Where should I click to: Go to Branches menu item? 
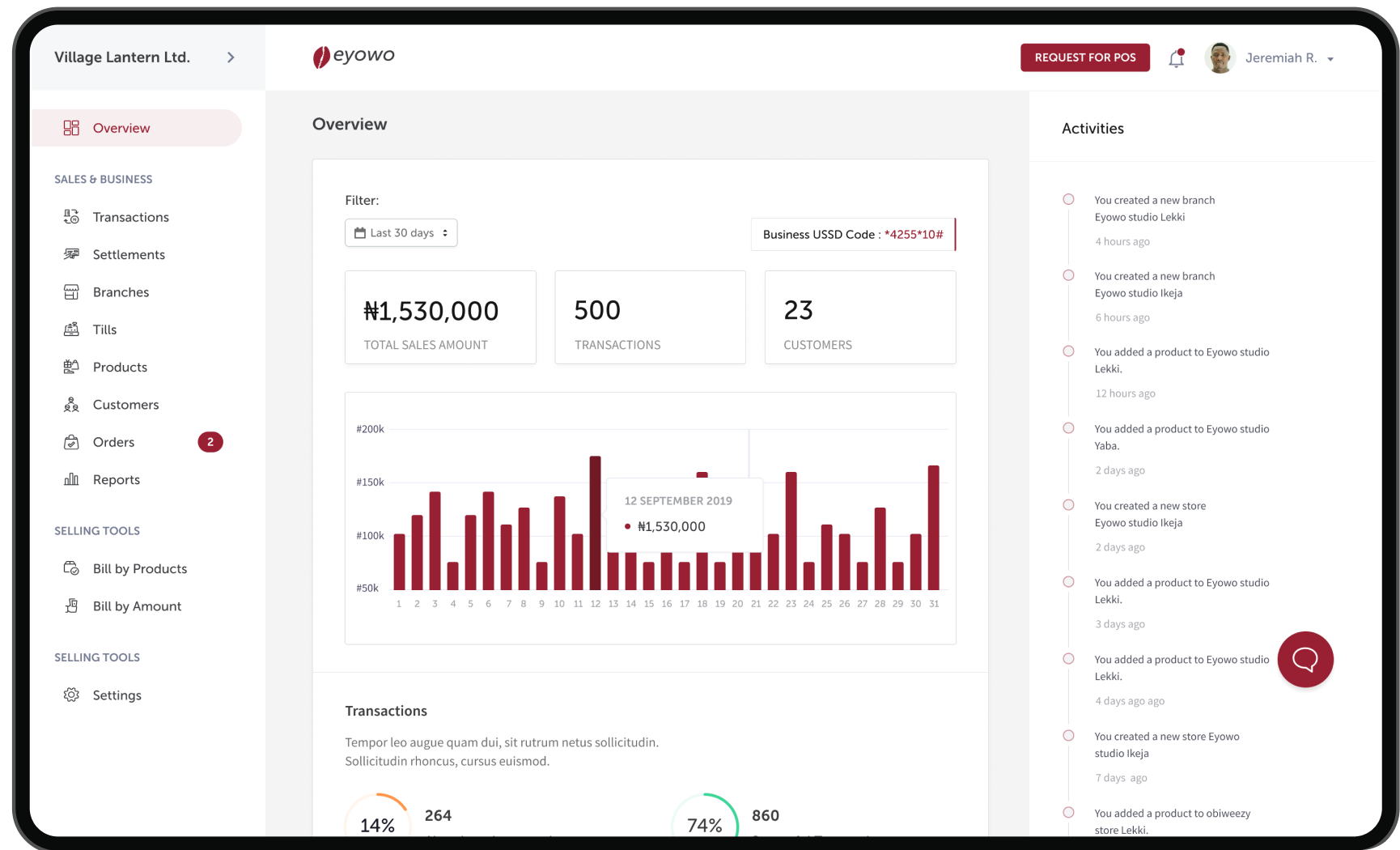pyautogui.click(x=121, y=292)
